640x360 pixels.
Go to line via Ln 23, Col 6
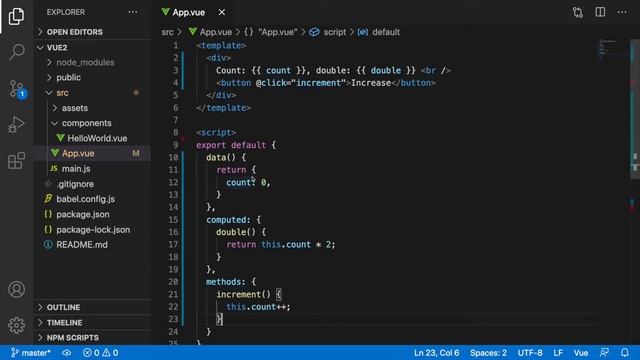[436, 353]
